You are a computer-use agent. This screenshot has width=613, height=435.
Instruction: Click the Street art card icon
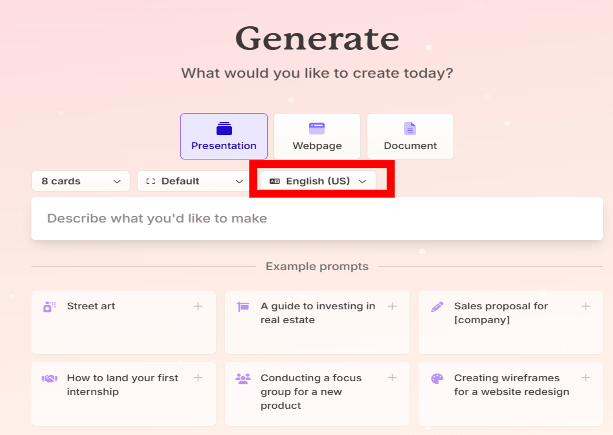click(x=49, y=306)
